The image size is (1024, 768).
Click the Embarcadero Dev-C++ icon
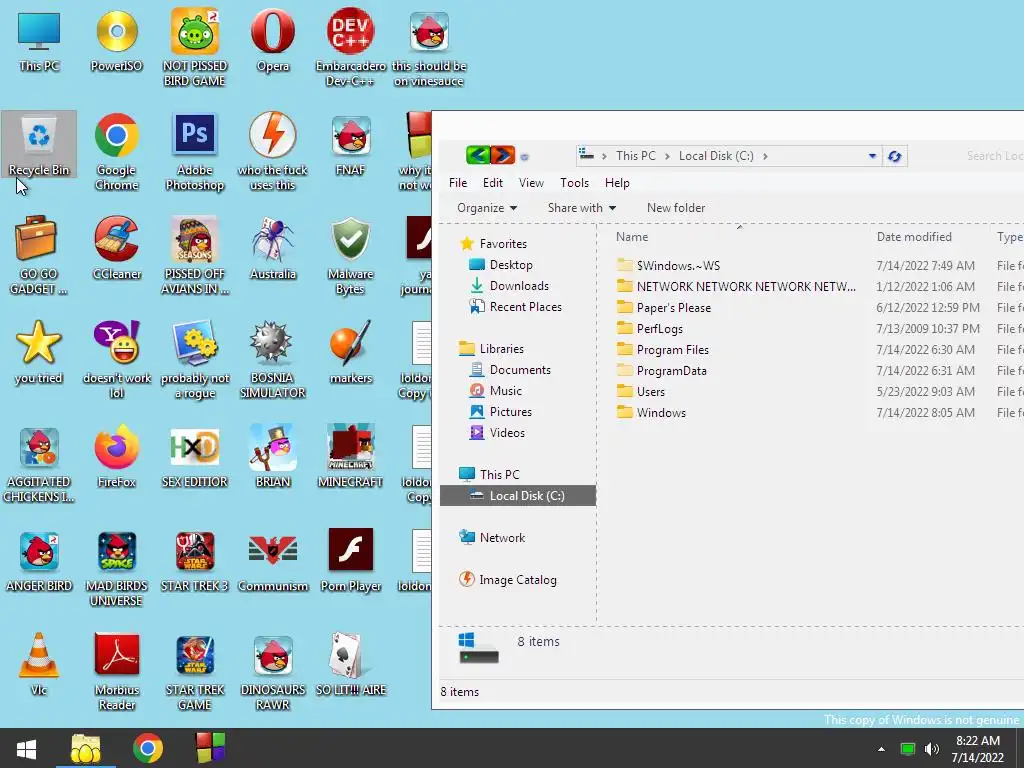pyautogui.click(x=351, y=47)
